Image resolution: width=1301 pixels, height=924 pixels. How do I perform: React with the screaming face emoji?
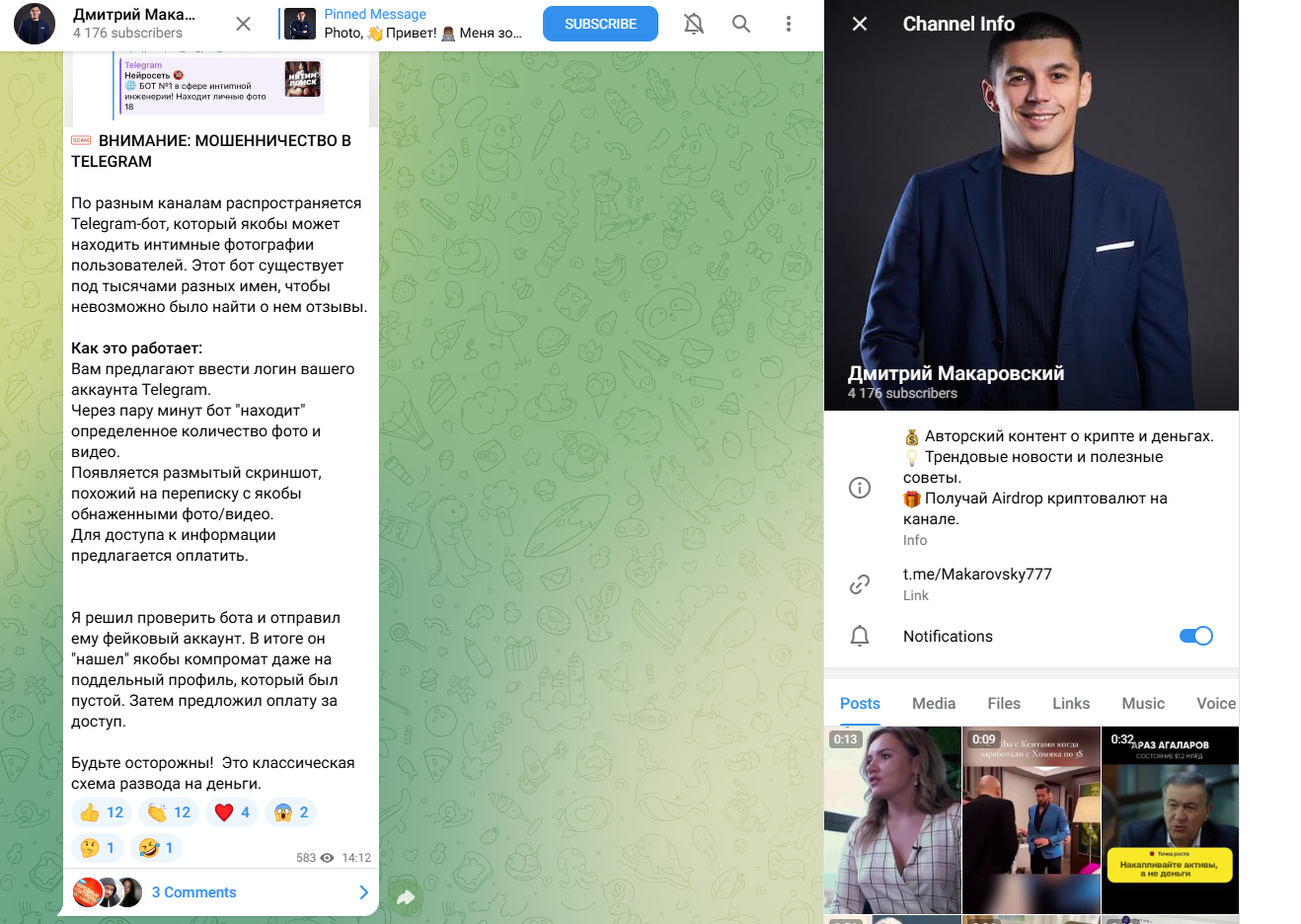pyautogui.click(x=290, y=812)
